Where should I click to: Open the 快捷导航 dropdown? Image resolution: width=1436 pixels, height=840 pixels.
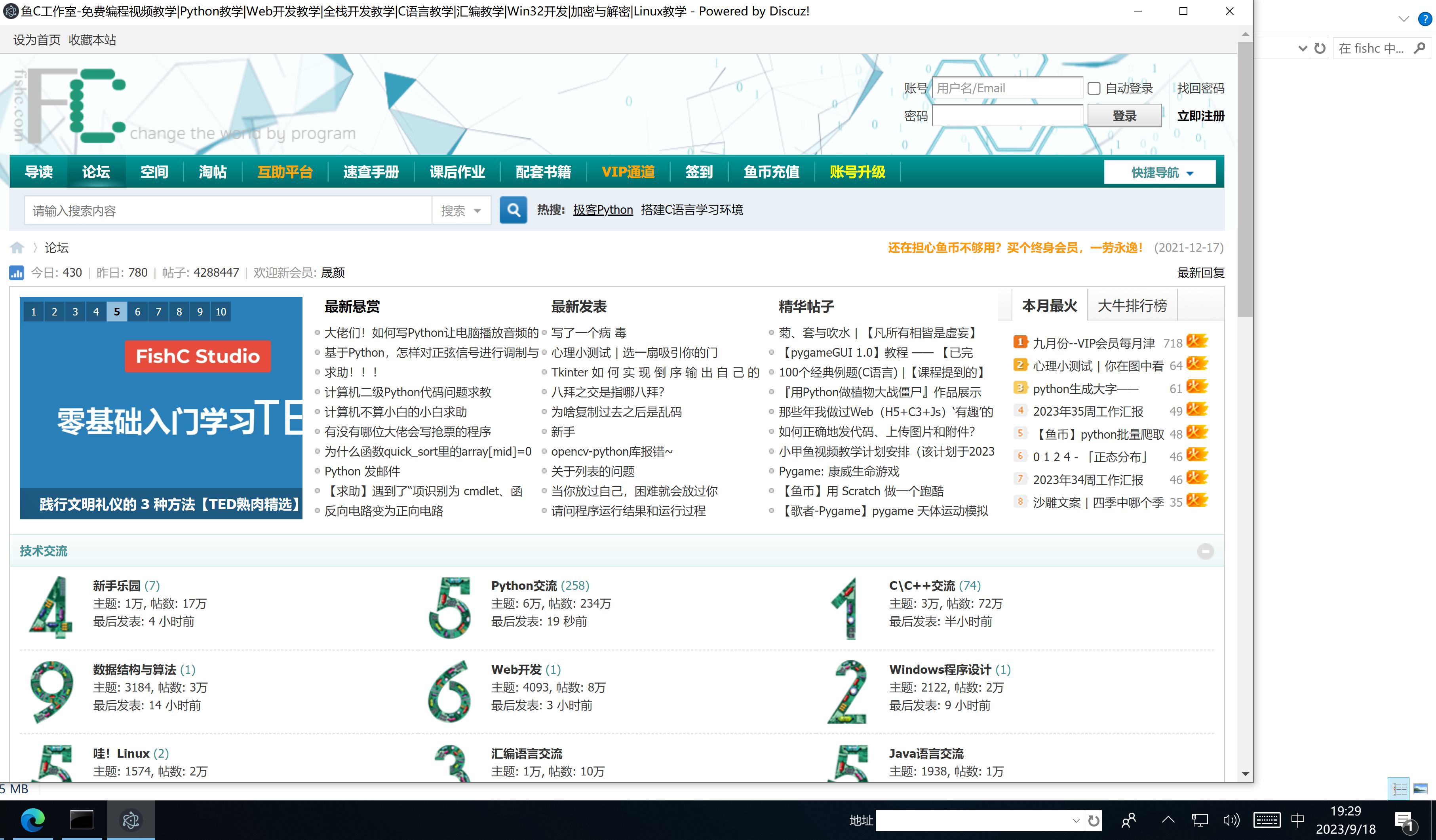(1160, 172)
